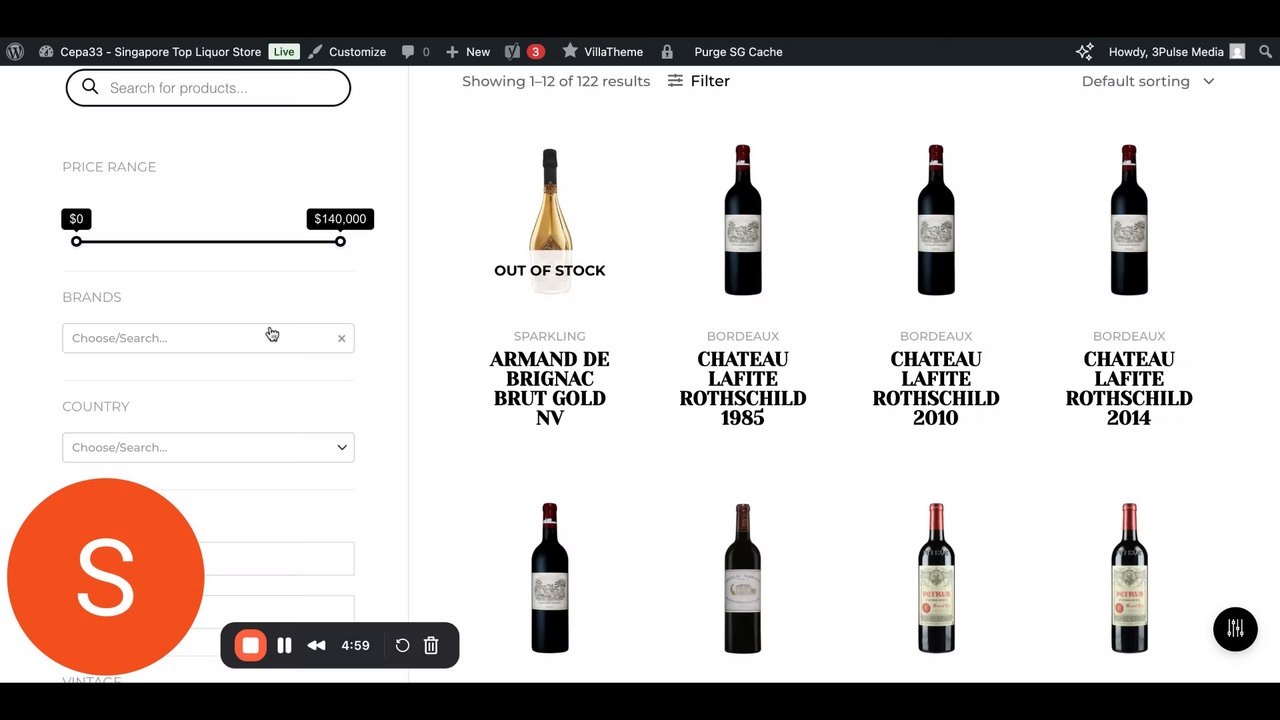Open Chateau Lafite Rothschild 2010 product
The width and height of the screenshot is (1280, 720).
[935, 388]
